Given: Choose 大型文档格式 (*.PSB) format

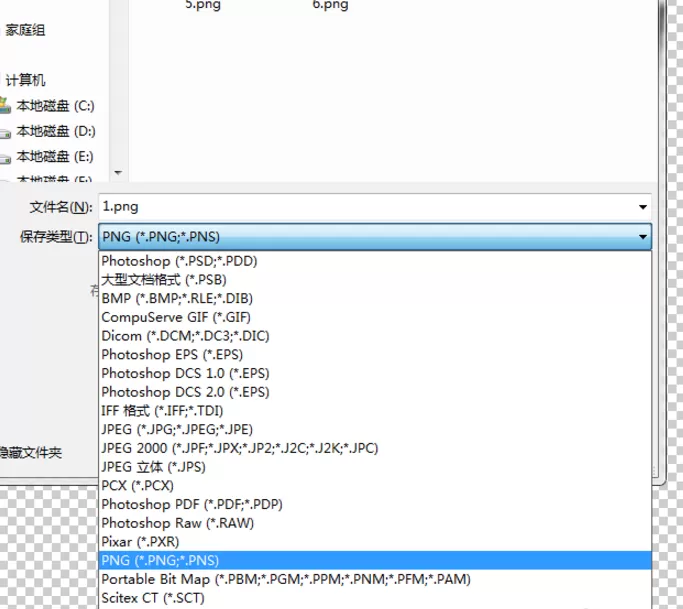Looking at the screenshot, I should coord(375,280).
